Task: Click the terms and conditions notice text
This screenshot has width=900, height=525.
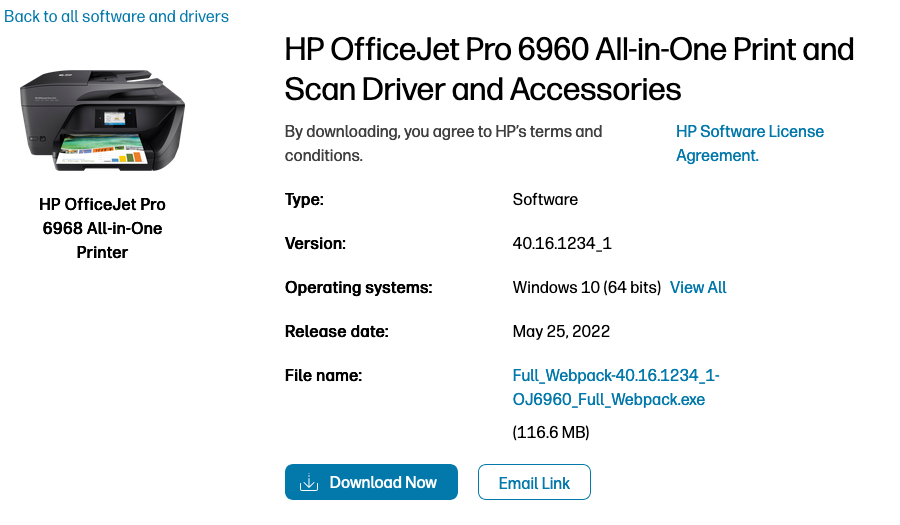Action: (443, 143)
